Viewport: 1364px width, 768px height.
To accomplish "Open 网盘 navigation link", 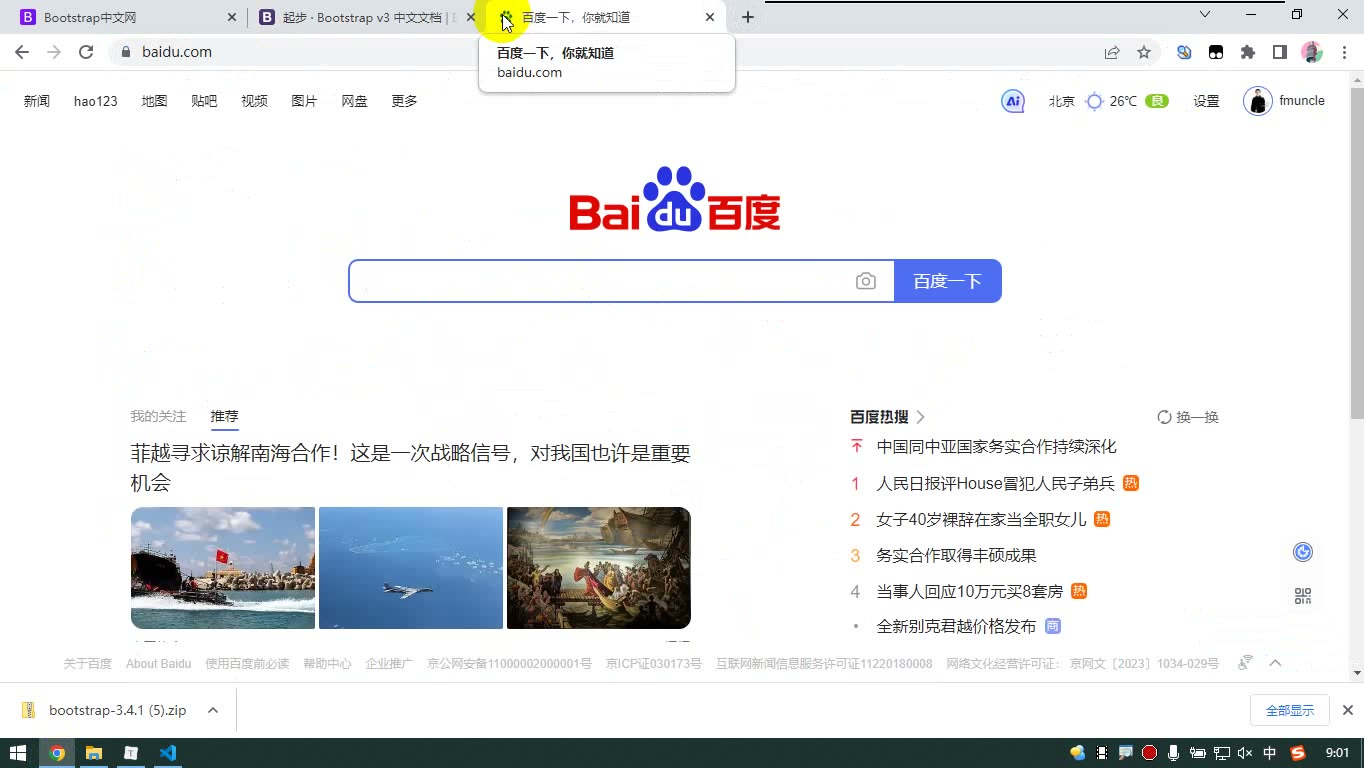I will pyautogui.click(x=354, y=101).
